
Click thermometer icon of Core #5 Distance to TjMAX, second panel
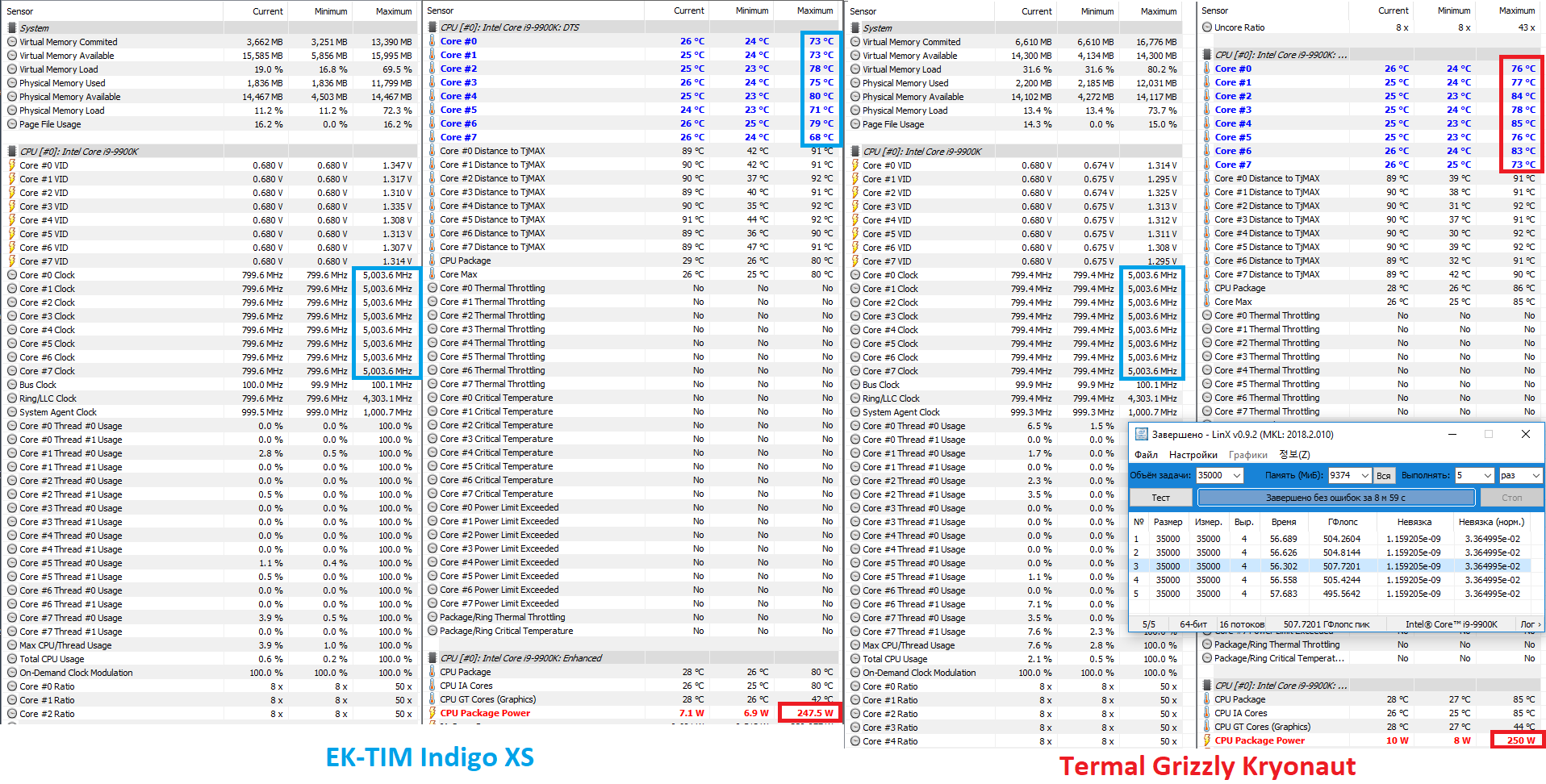(x=432, y=219)
